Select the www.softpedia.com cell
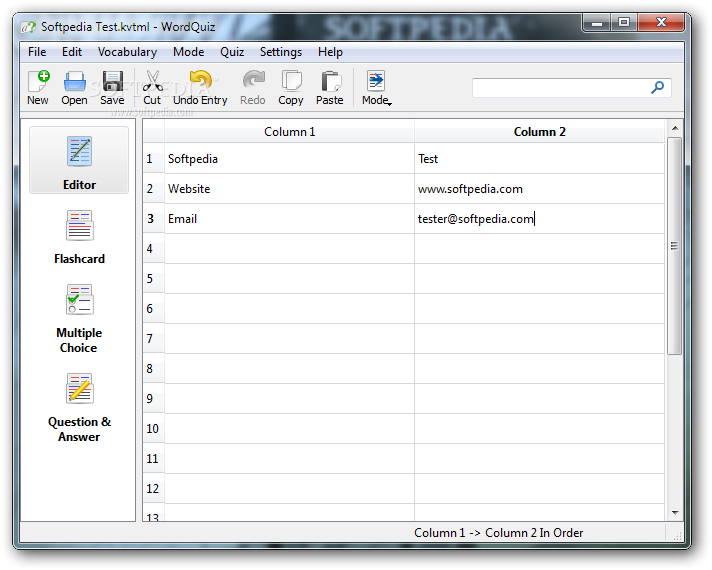 (539, 188)
